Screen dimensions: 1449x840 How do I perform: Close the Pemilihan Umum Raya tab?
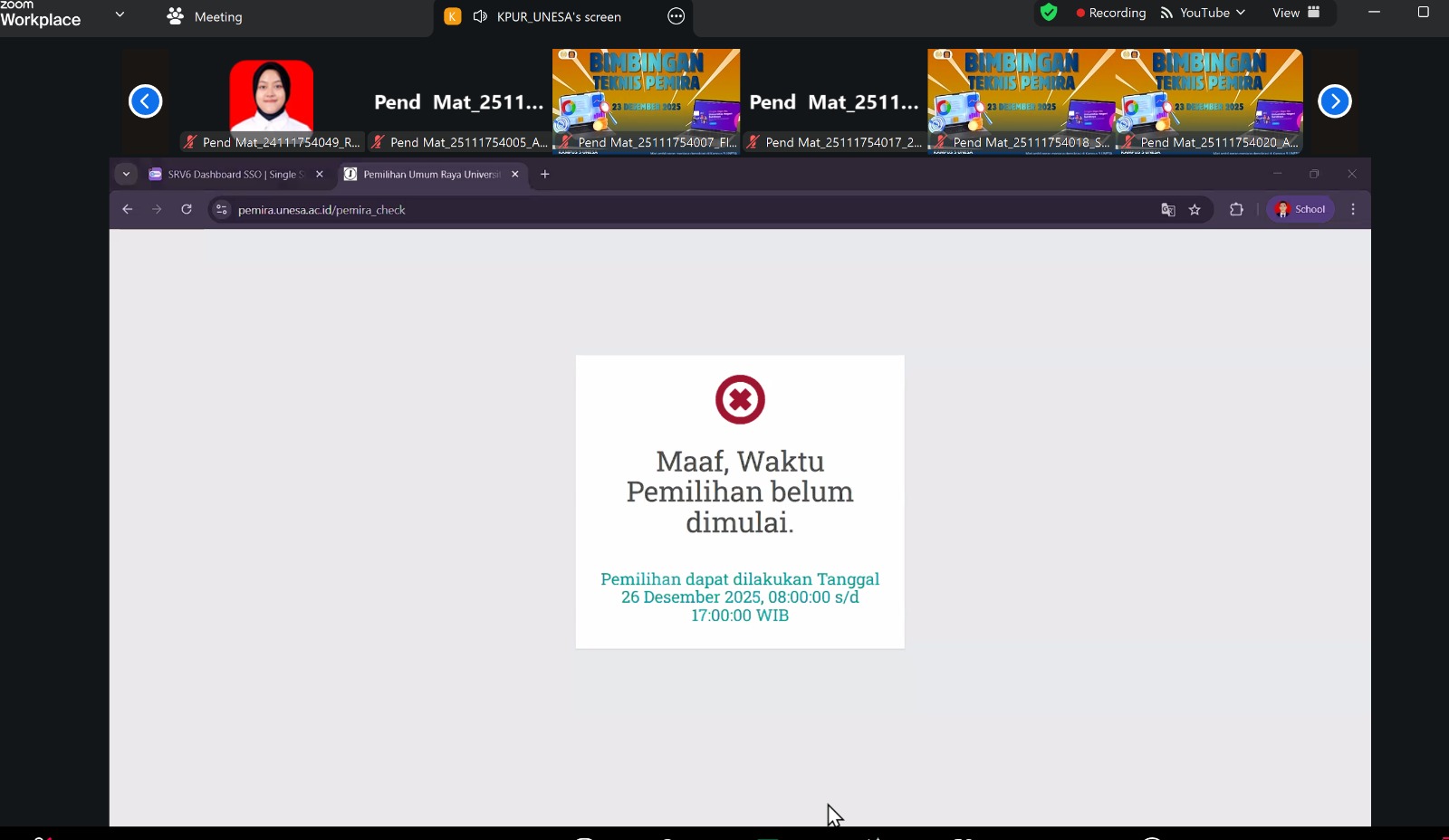pyautogui.click(x=515, y=174)
